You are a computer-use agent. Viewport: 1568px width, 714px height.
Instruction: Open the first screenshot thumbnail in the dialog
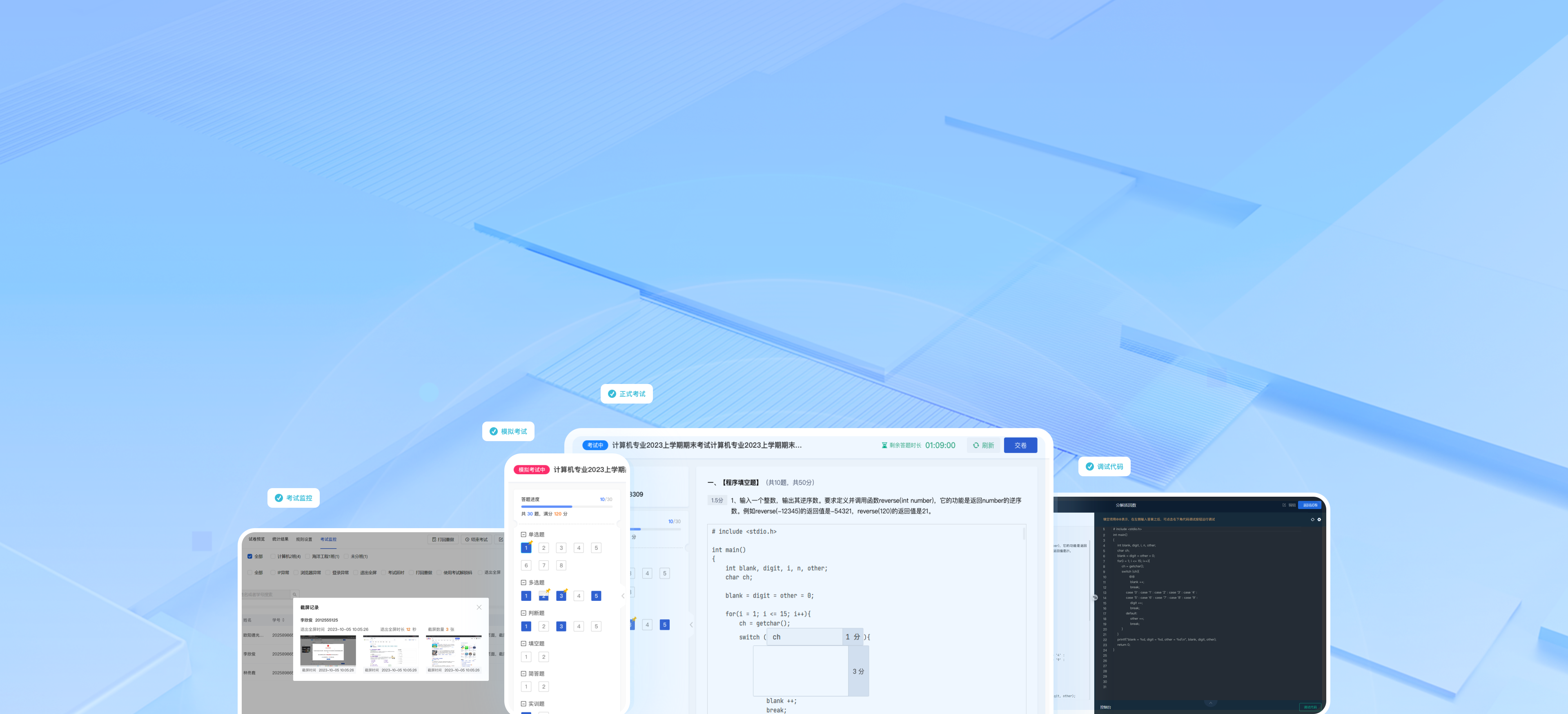(x=327, y=650)
